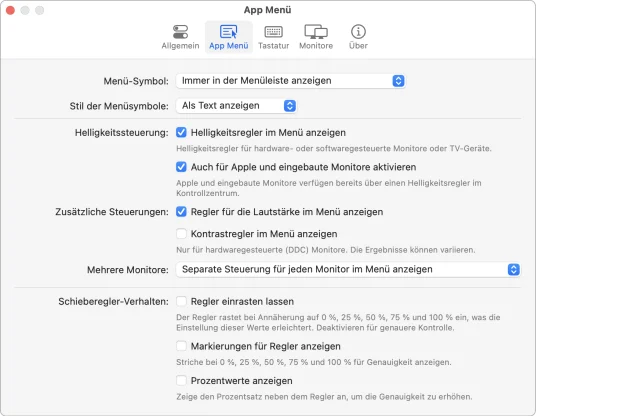Image resolution: width=640 pixels, height=416 pixels.
Task: Expand the Stil der Menüsymbole dropdown
Action: tap(236, 105)
